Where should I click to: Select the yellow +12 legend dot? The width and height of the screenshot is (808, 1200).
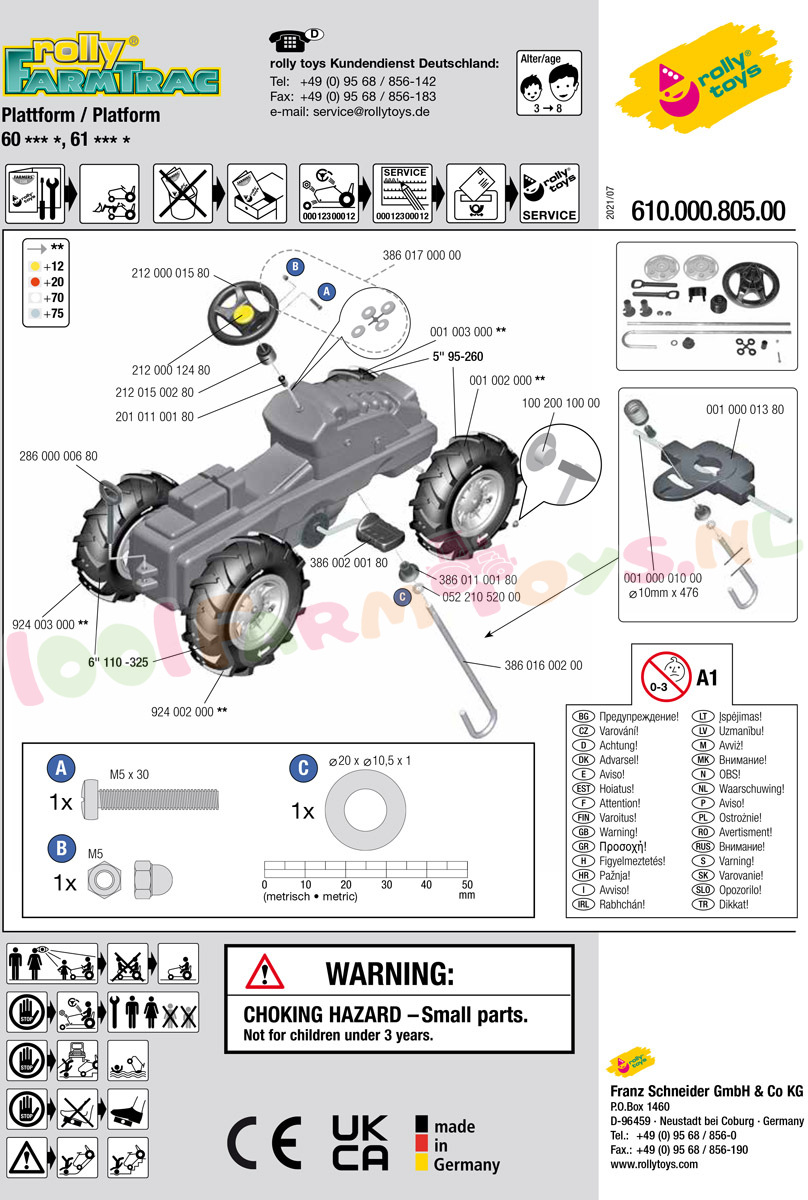[35, 266]
